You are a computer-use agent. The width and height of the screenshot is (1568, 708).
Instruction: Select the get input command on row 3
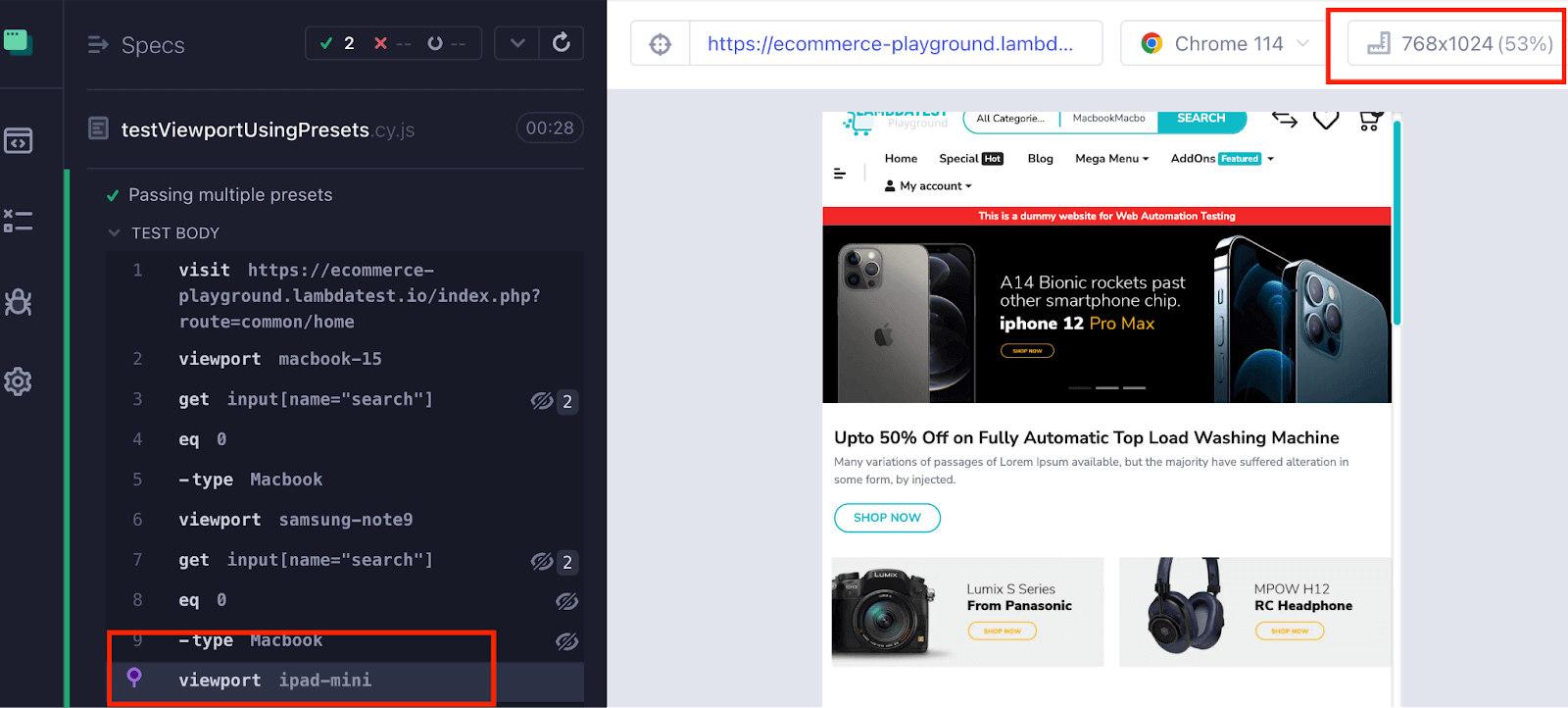[345, 399]
